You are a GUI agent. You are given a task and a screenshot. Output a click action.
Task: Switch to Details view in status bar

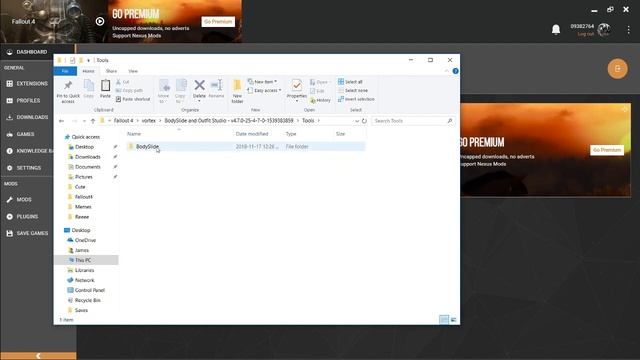pyautogui.click(x=444, y=320)
